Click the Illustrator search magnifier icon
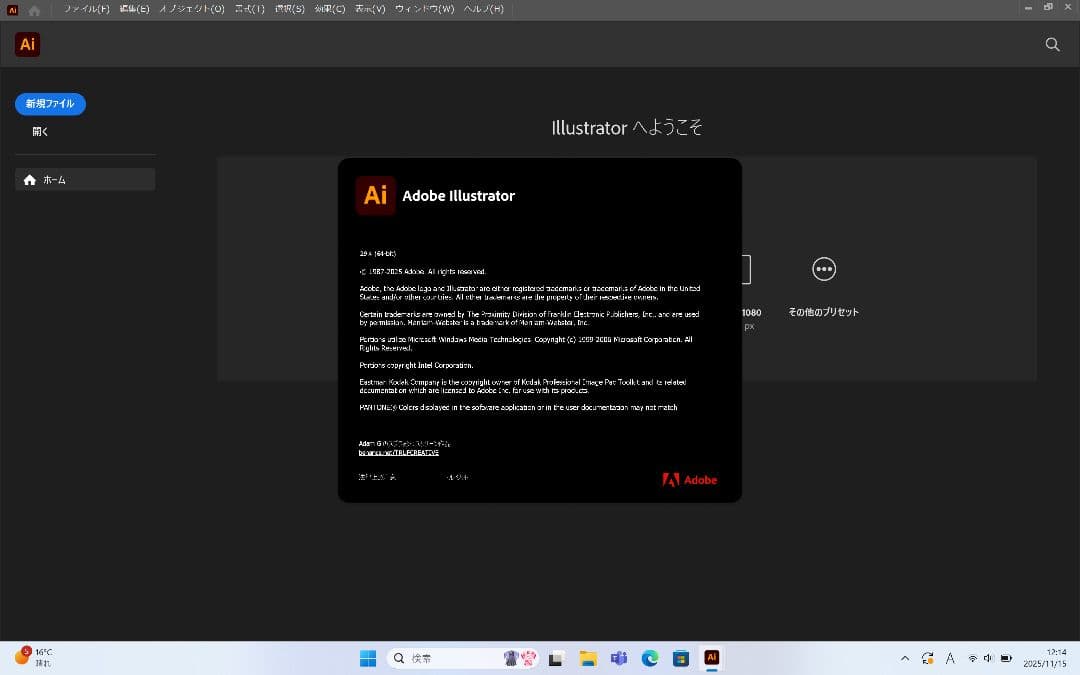The image size is (1080, 675). tap(1052, 44)
